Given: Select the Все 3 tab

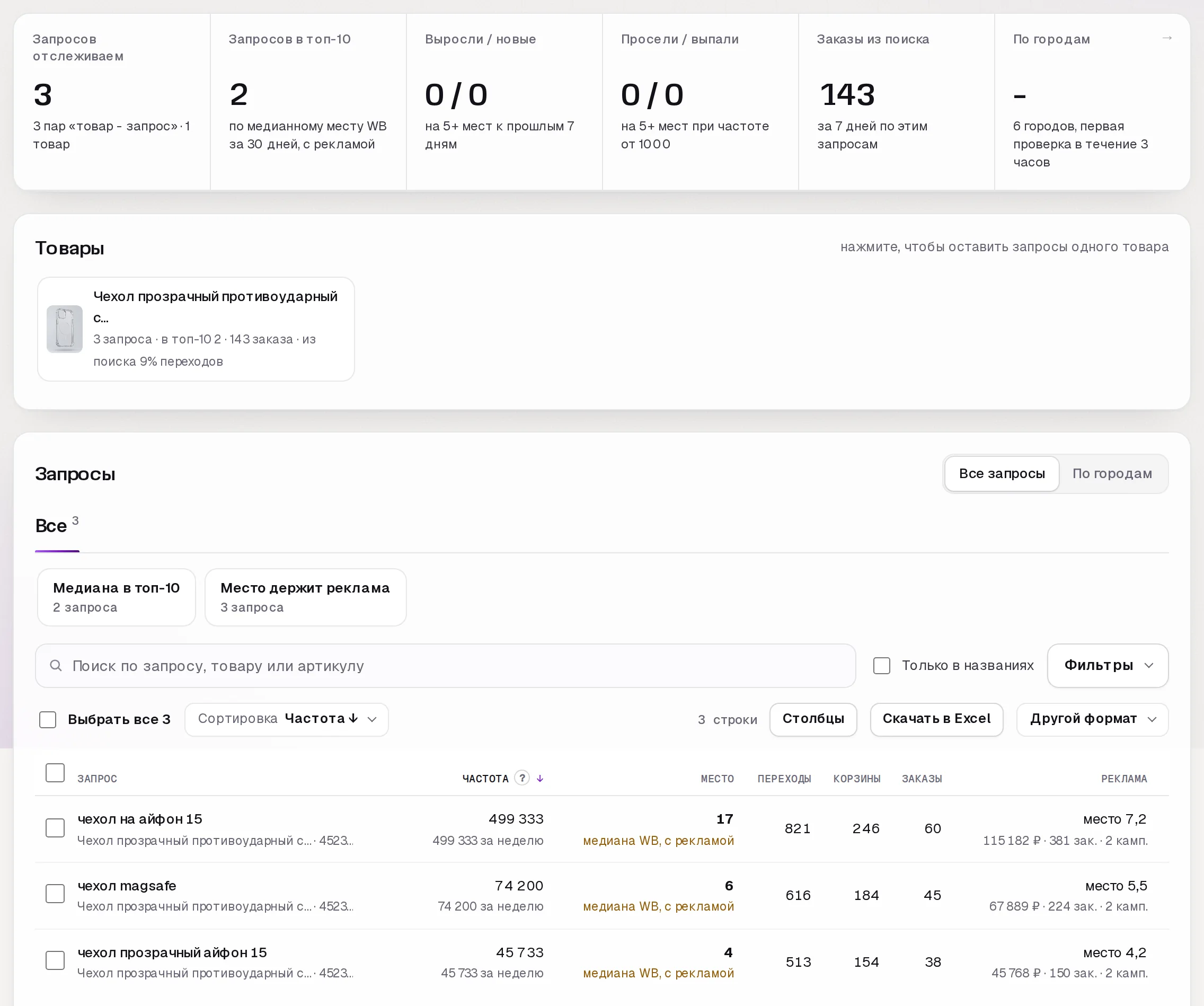Looking at the screenshot, I should click(57, 525).
